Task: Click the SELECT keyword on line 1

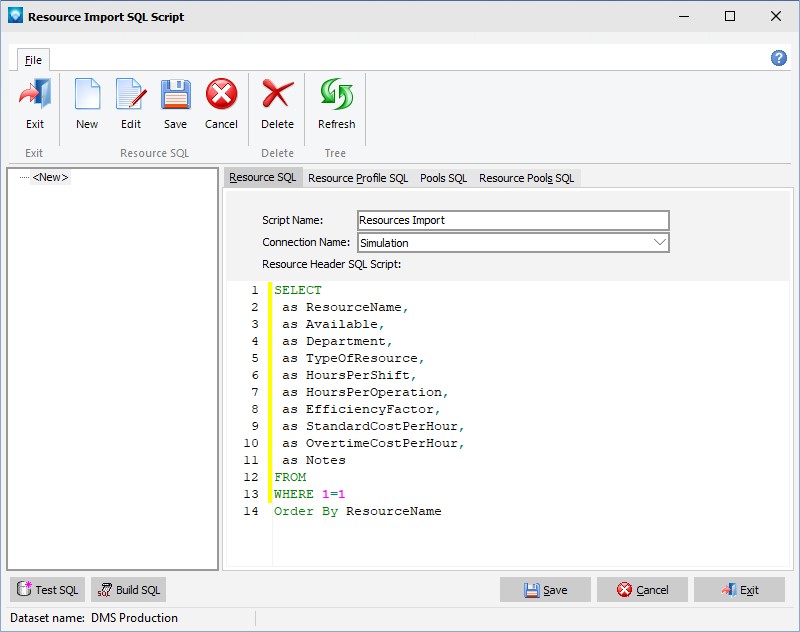Action: [298, 290]
